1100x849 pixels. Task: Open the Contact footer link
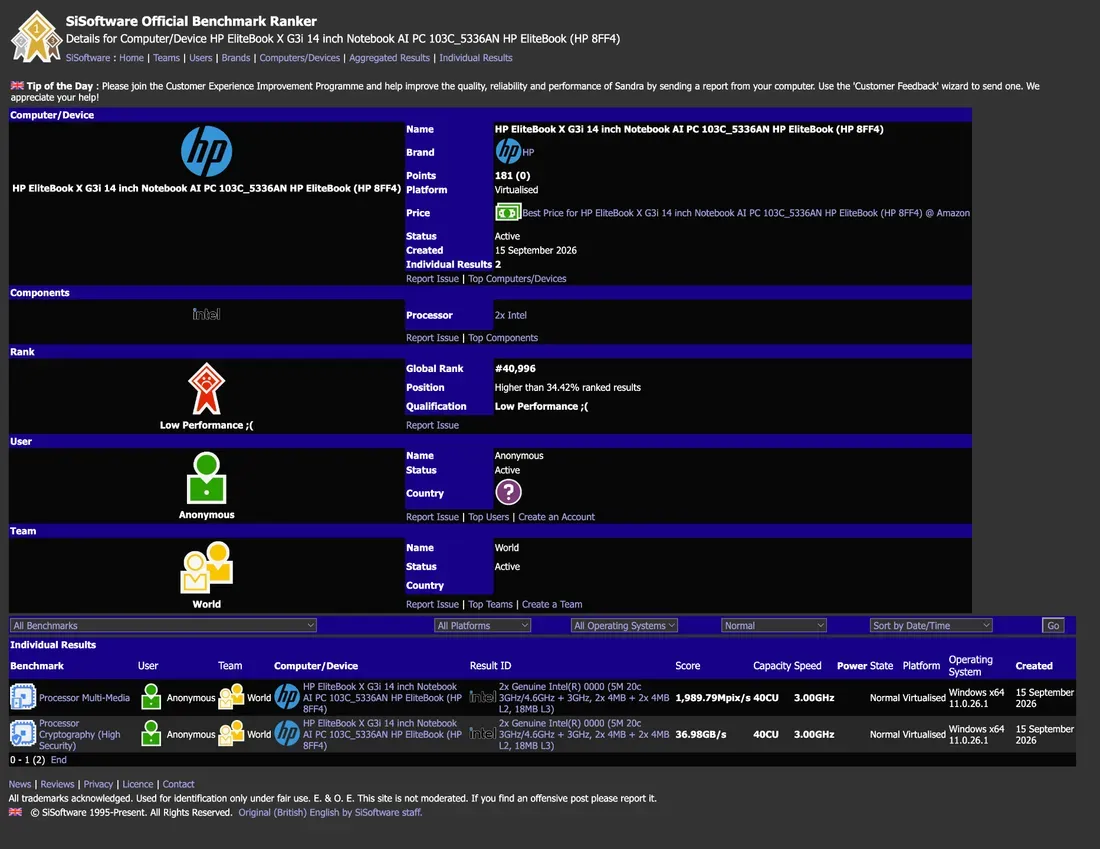click(x=178, y=784)
